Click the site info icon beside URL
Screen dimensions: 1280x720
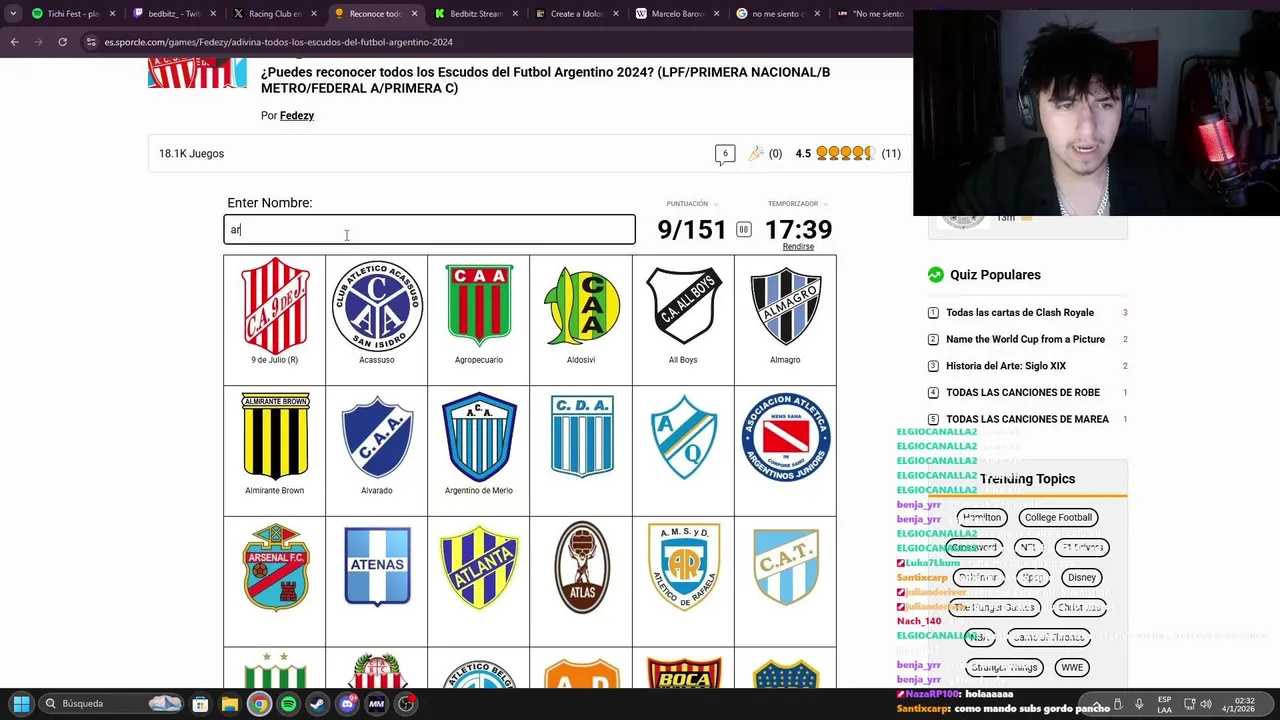(x=91, y=42)
